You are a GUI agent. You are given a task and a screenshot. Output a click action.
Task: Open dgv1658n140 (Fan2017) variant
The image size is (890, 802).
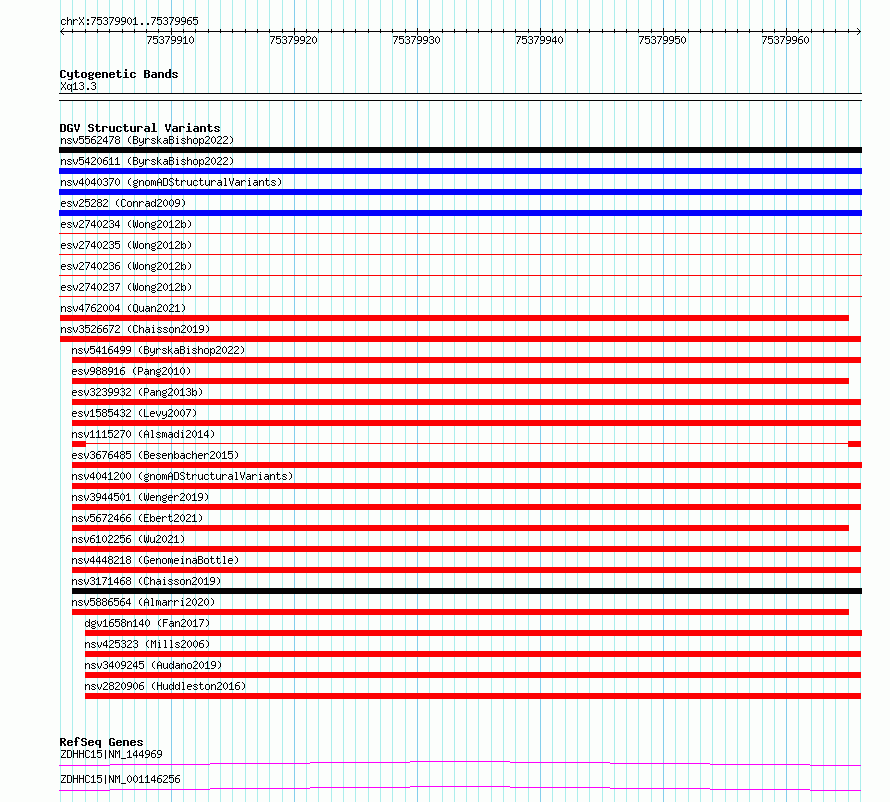pyautogui.click(x=147, y=623)
